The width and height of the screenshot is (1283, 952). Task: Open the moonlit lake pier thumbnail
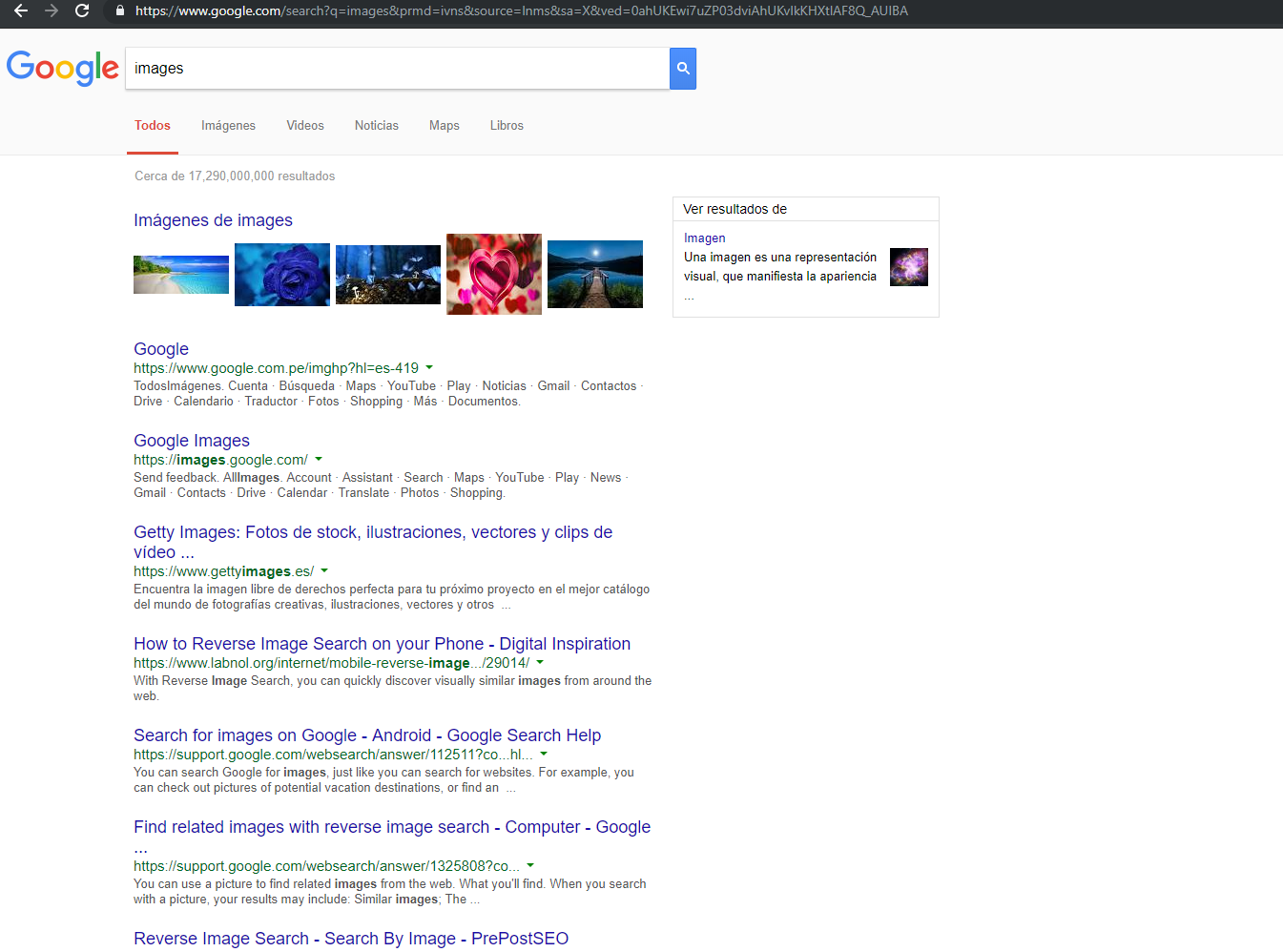click(x=595, y=275)
